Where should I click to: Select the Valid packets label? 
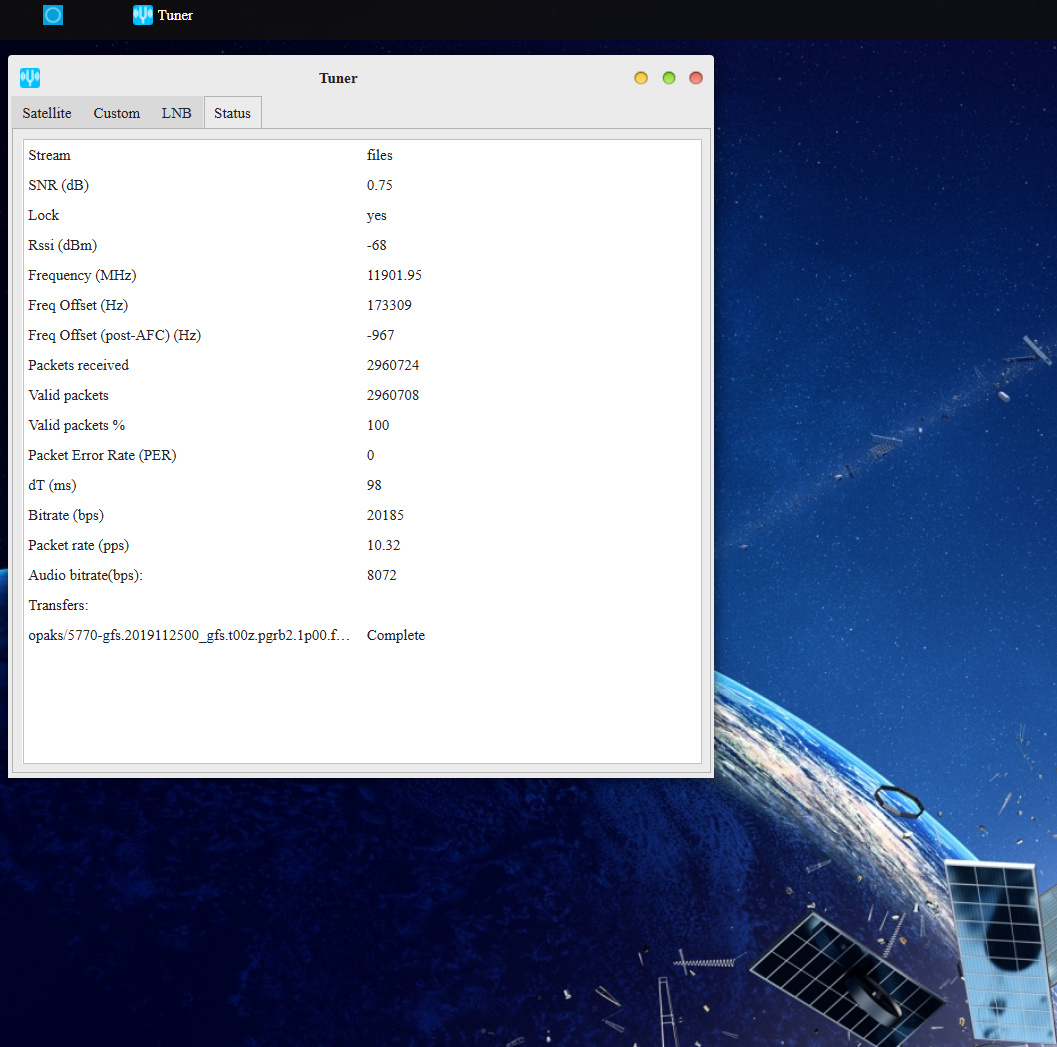[x=68, y=395]
